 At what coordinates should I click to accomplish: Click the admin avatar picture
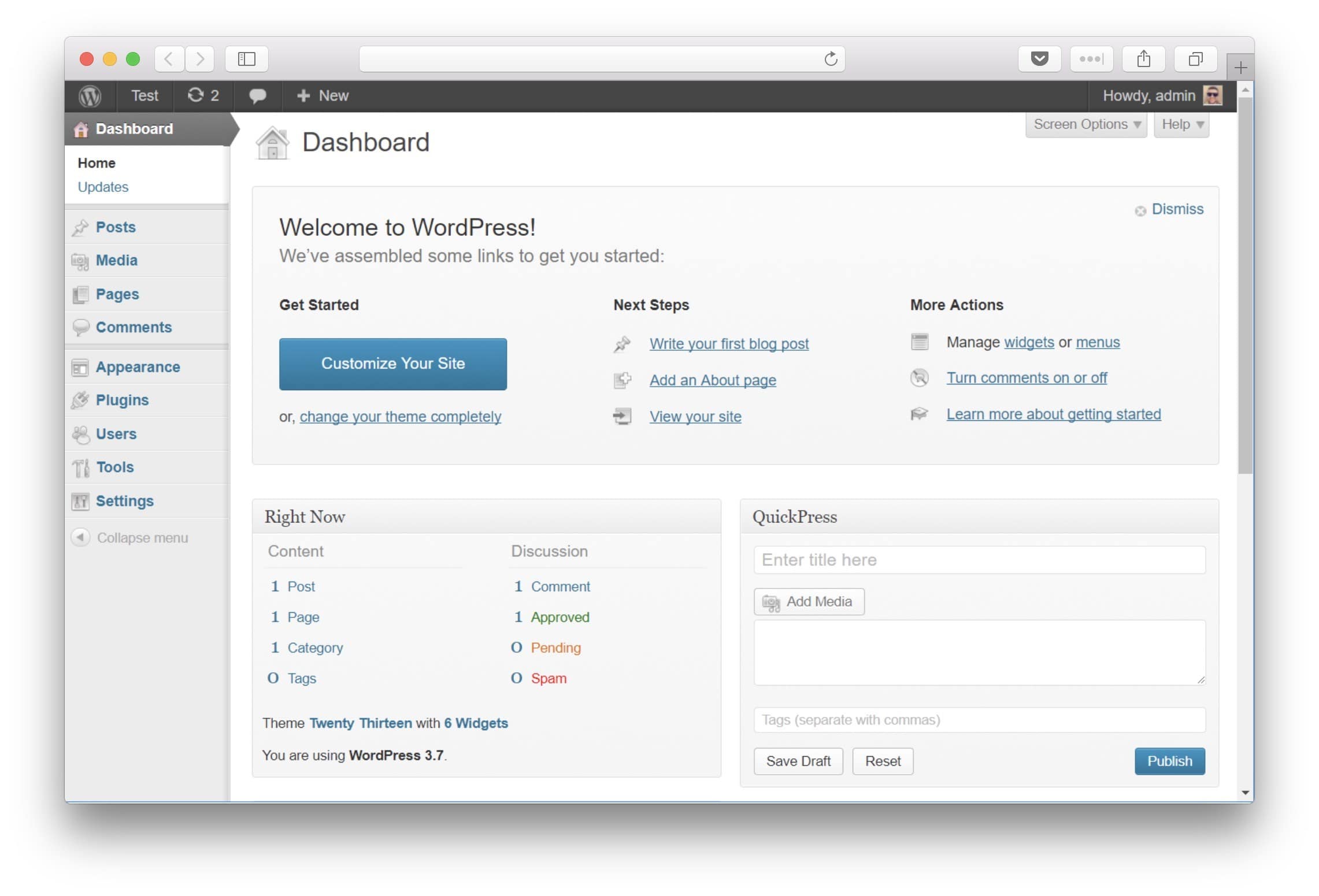(1212, 95)
